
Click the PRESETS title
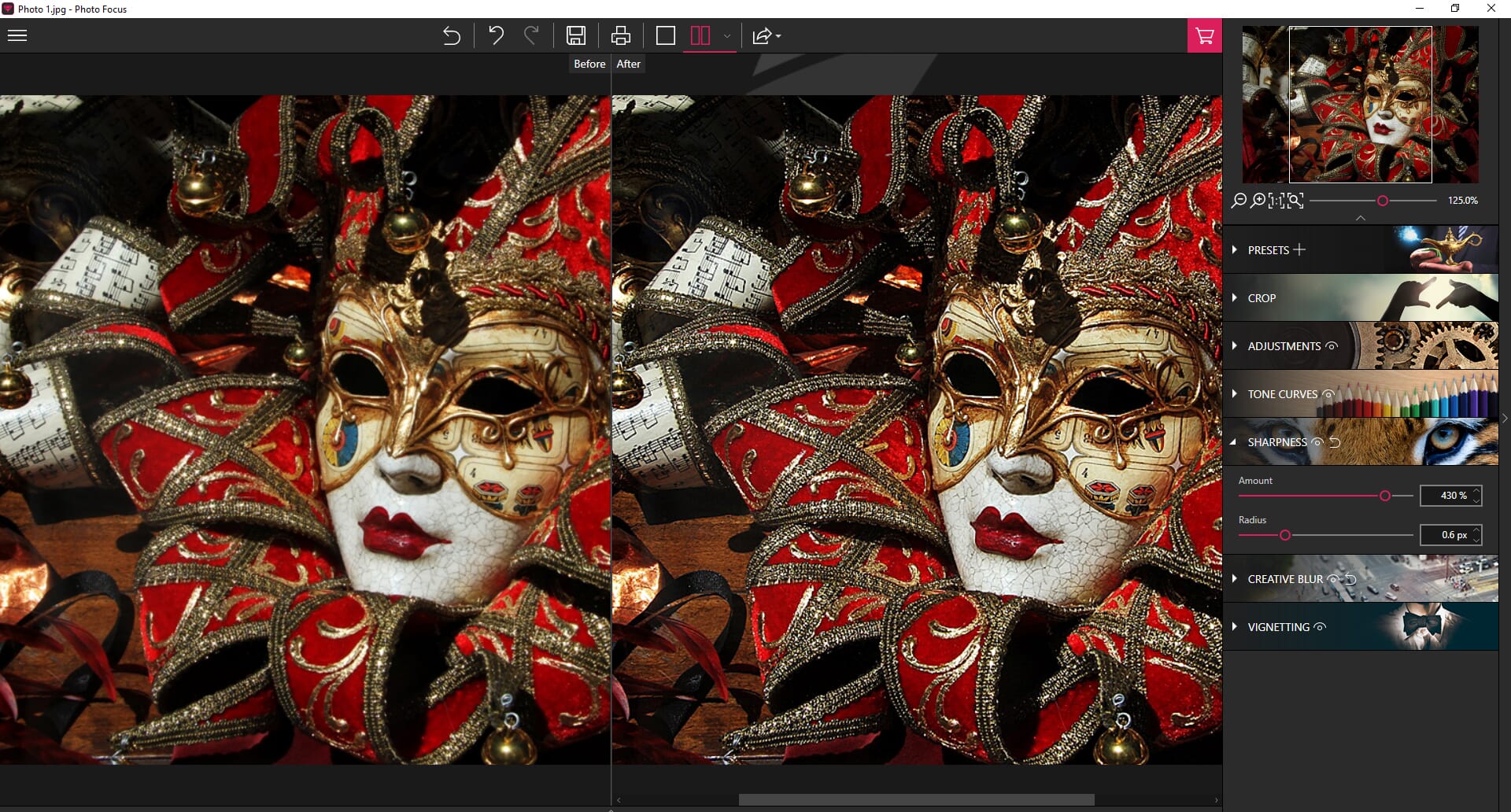click(x=1268, y=250)
